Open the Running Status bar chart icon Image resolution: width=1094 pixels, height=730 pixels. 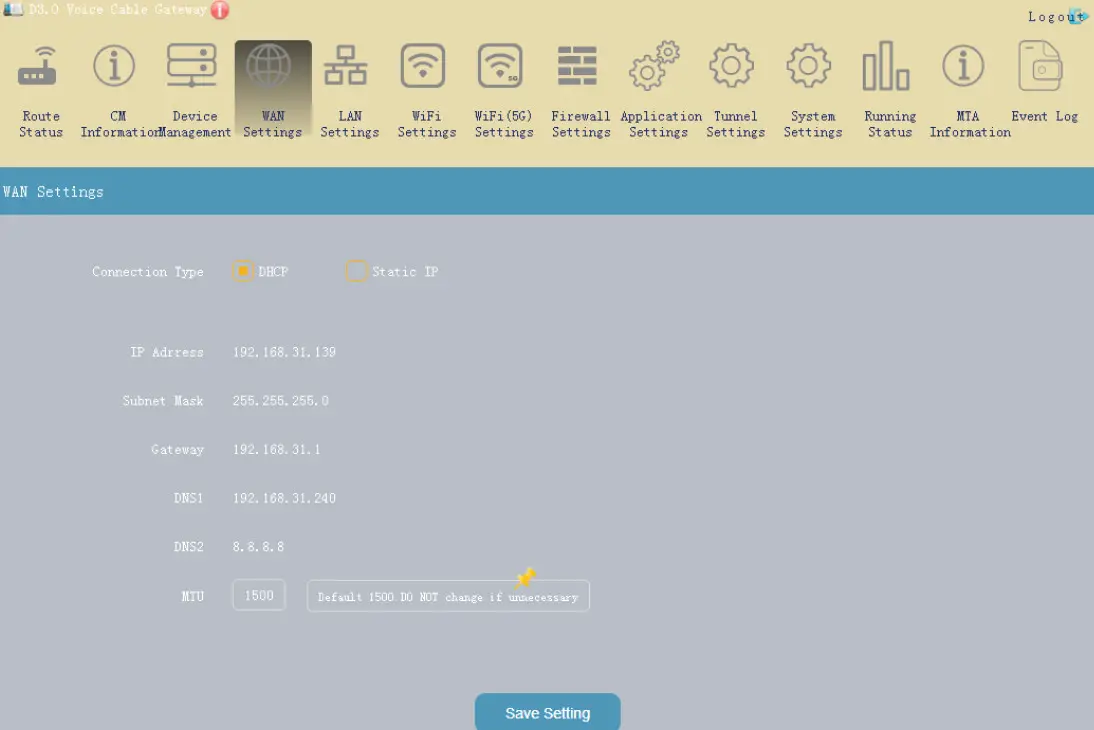pos(886,66)
